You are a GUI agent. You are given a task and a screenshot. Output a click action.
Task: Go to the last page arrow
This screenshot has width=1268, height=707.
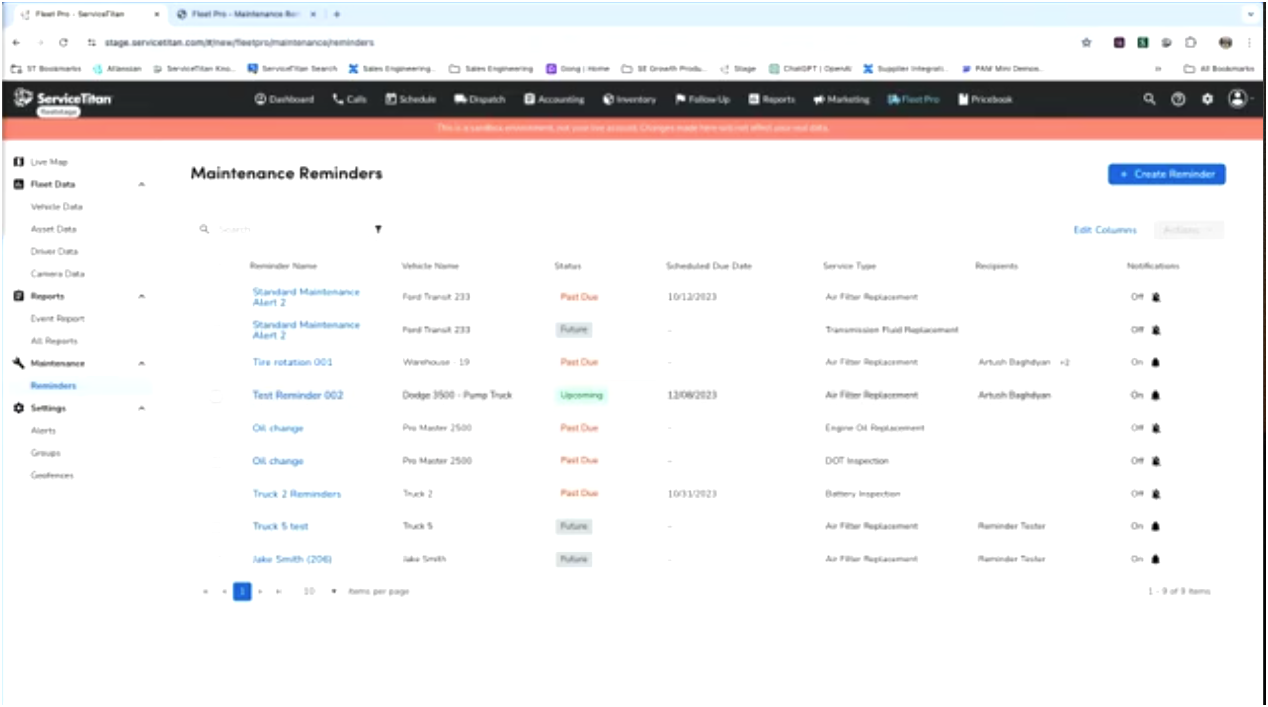(278, 592)
